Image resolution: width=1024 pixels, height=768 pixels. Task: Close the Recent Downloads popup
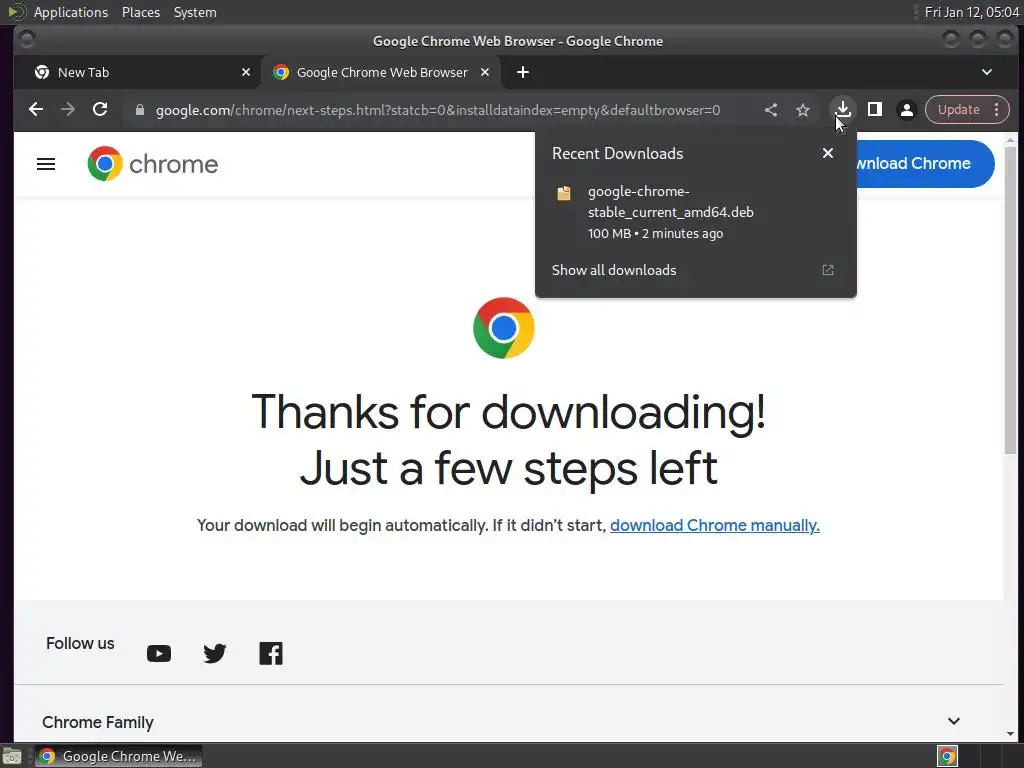pyautogui.click(x=828, y=153)
